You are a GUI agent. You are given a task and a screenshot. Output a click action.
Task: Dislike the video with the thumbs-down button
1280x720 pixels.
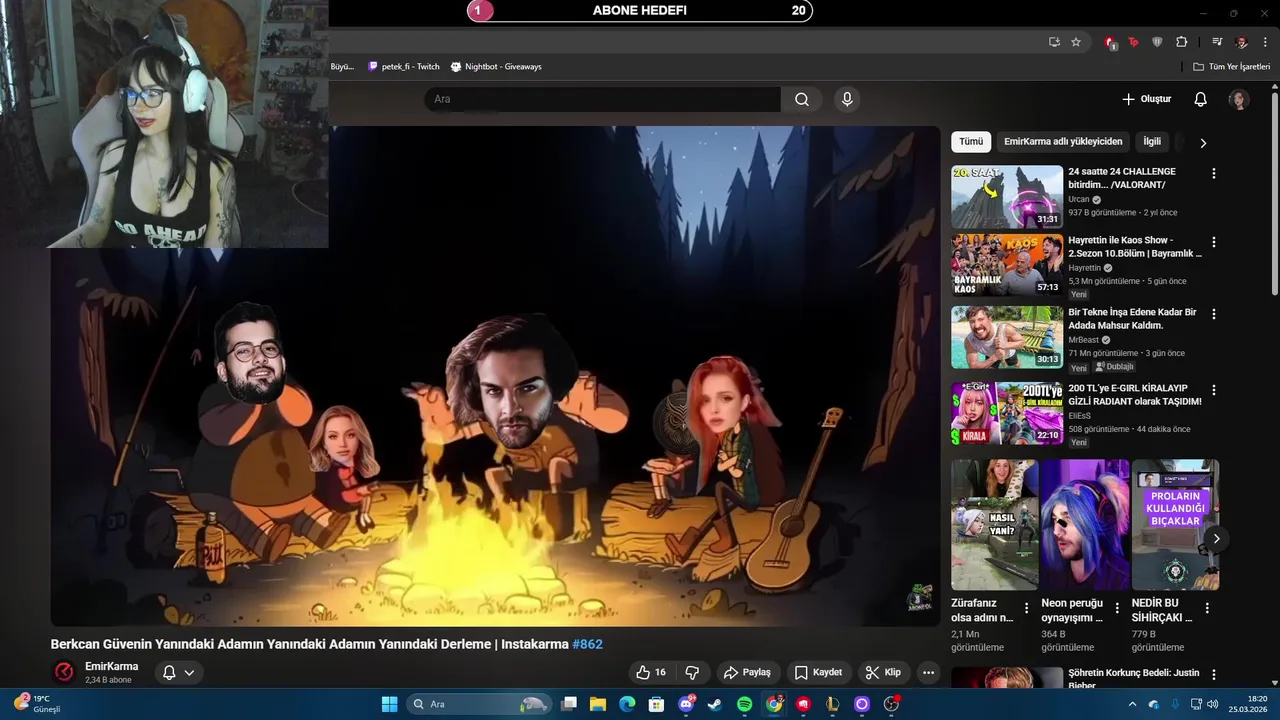coord(691,672)
